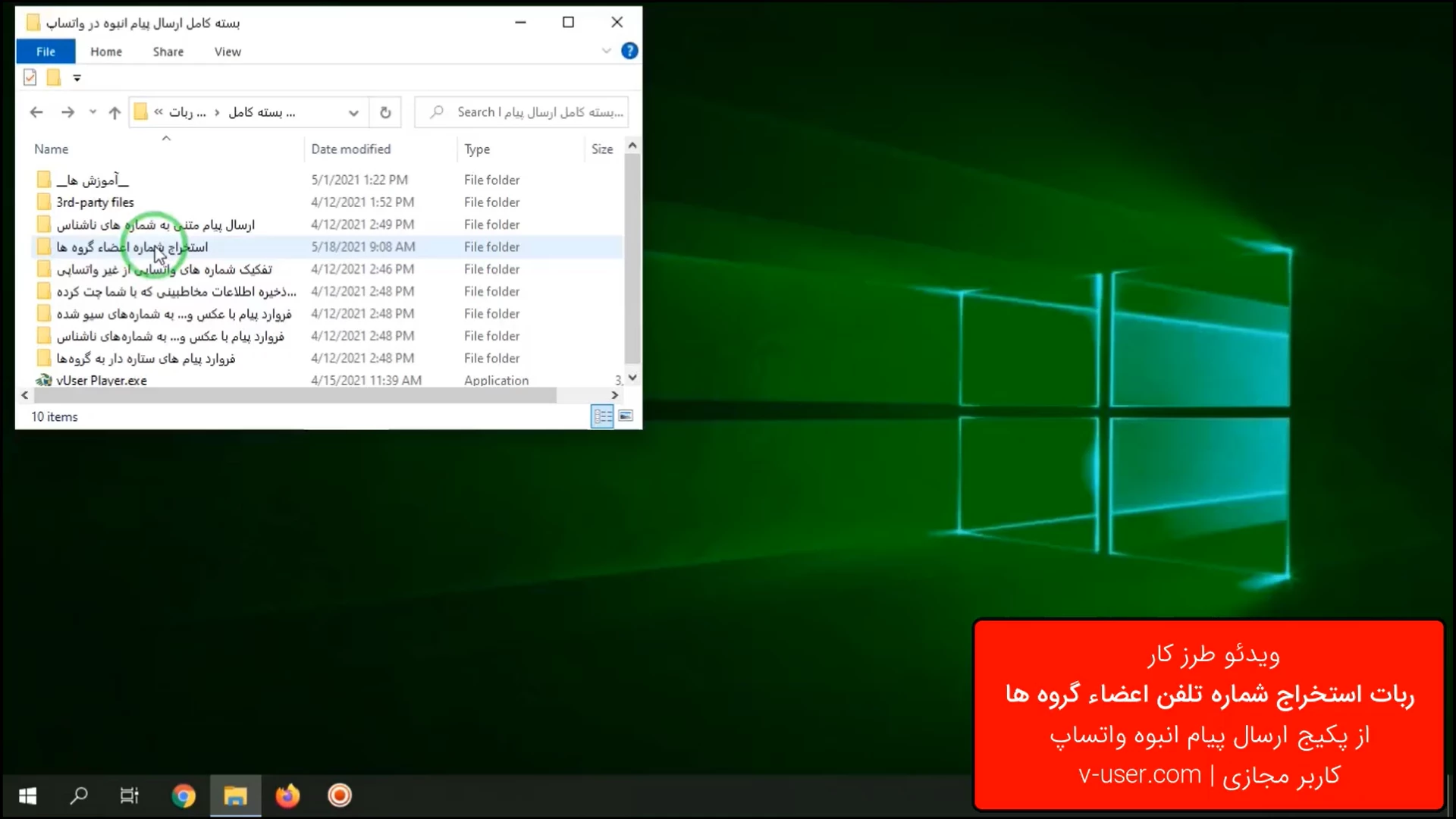1456x819 pixels.
Task: Refresh the folder with the reload icon
Action: (x=385, y=112)
